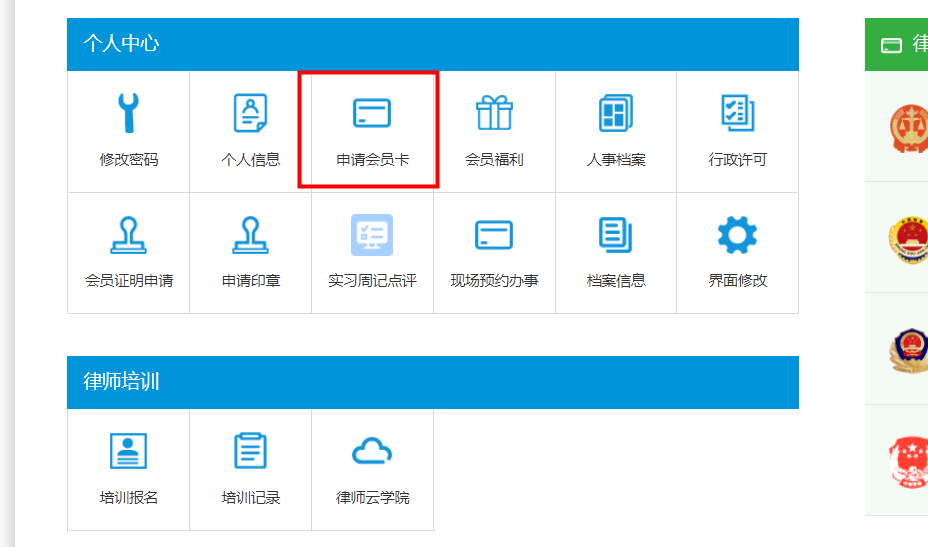The image size is (928, 547).
Task: Open 个人信息 profile document icon
Action: pyautogui.click(x=250, y=113)
